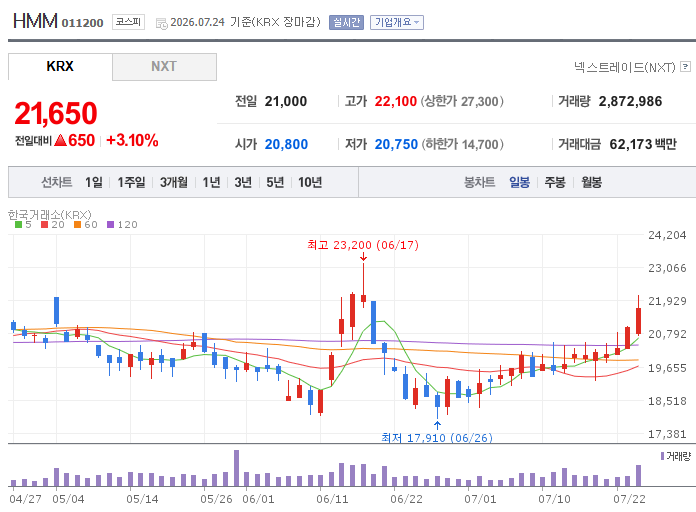The width and height of the screenshot is (696, 512).
Task: Click the 상한가 27,300 upper limit text
Action: [462, 101]
